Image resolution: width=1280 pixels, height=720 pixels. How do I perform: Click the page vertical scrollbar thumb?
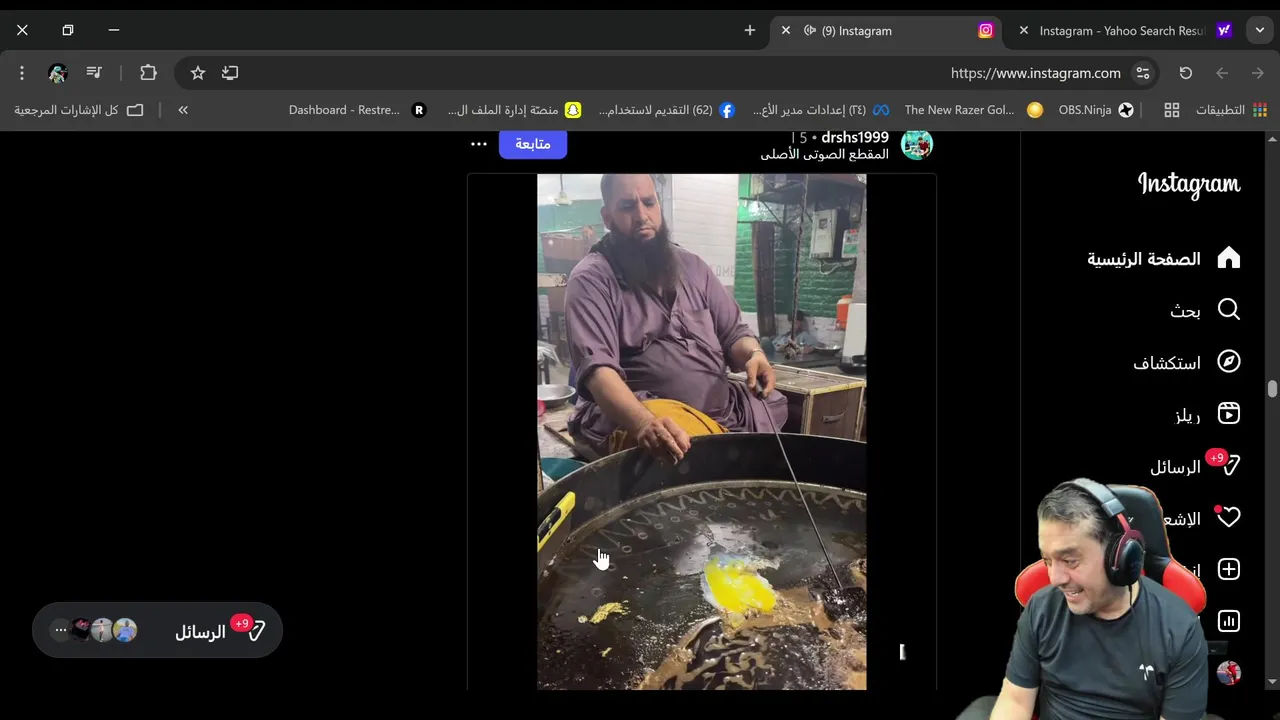coord(1272,389)
